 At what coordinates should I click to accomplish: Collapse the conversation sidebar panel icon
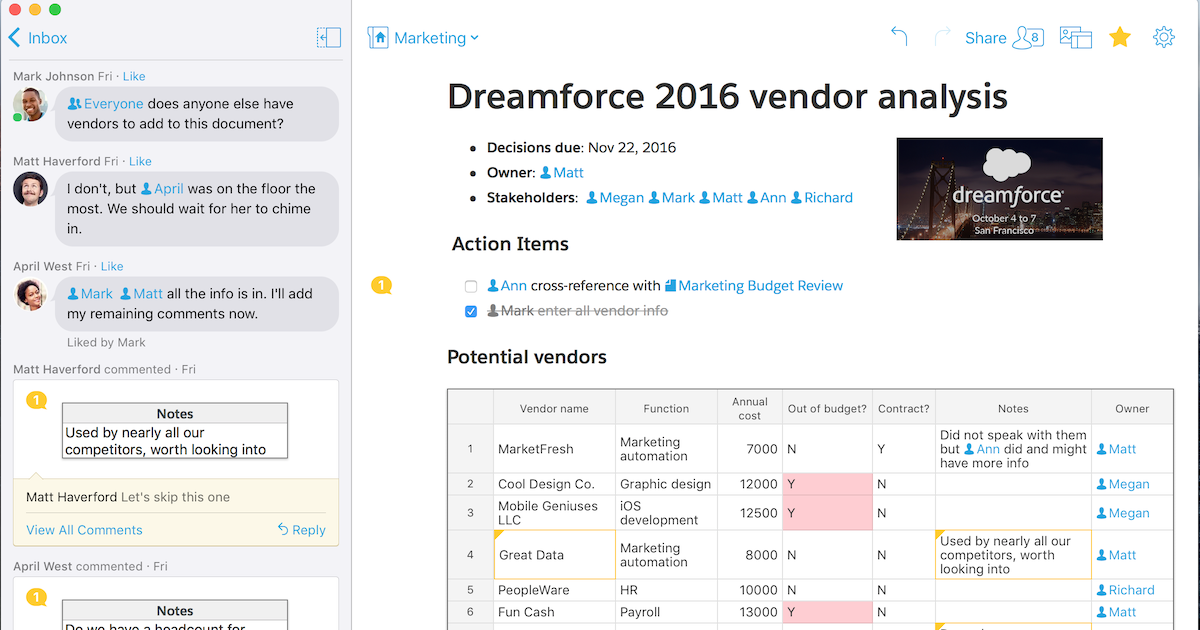click(x=328, y=38)
